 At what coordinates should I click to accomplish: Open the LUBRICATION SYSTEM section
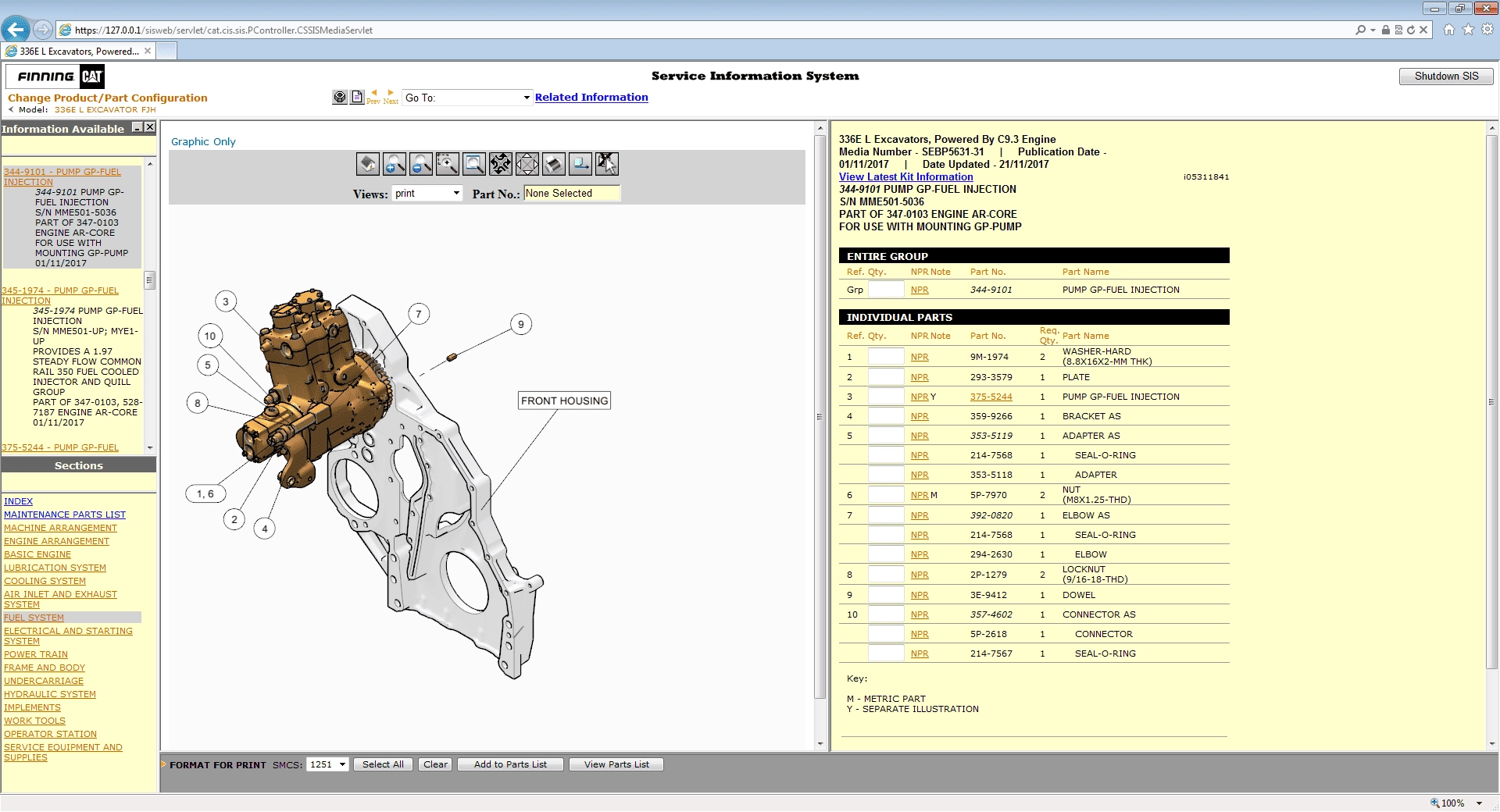click(x=55, y=568)
